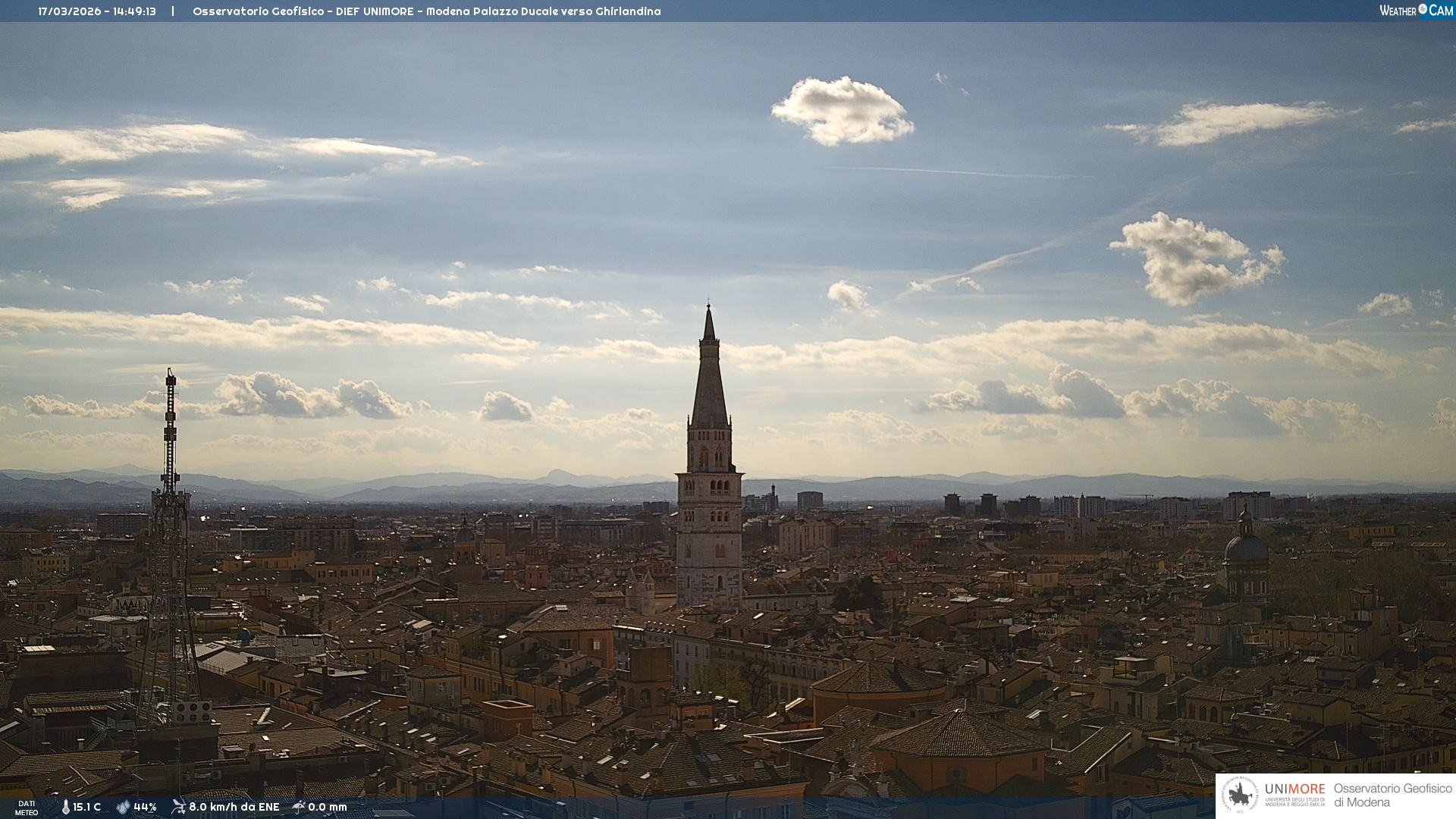Image resolution: width=1456 pixels, height=819 pixels.
Task: Click the UNIMORE wordmark text
Action: [1294, 789]
